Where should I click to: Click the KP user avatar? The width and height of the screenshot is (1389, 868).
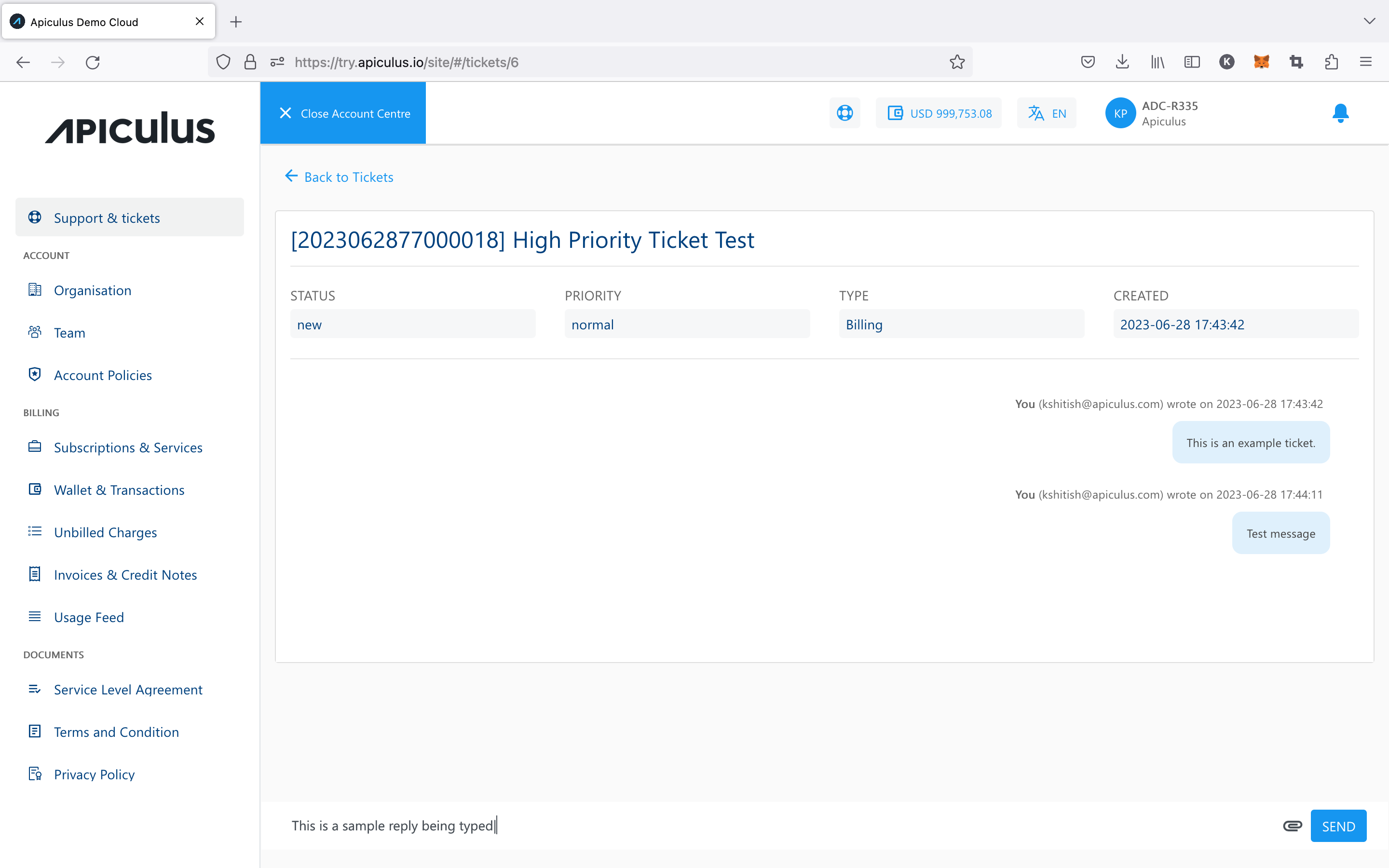point(1120,113)
